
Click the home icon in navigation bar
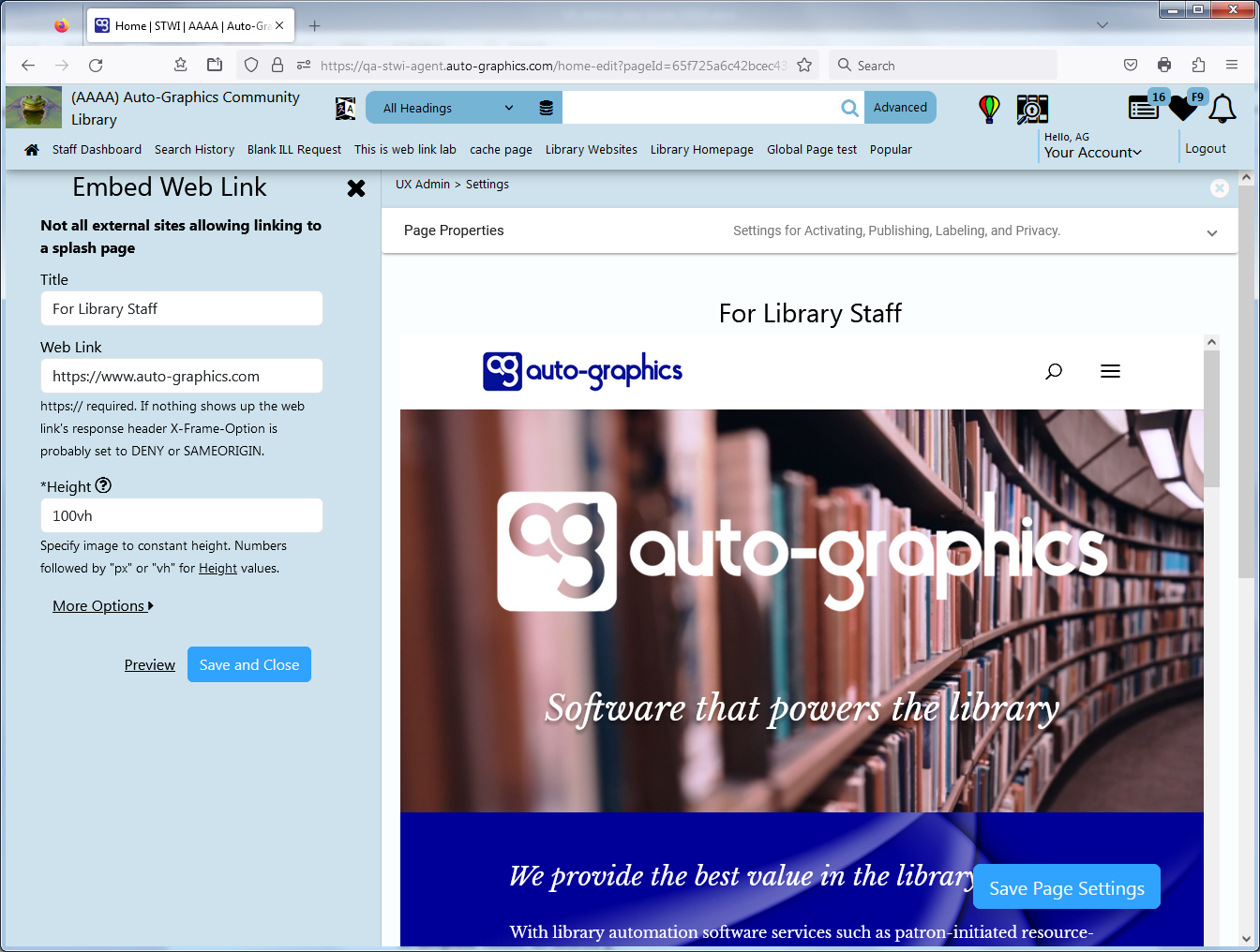[32, 150]
